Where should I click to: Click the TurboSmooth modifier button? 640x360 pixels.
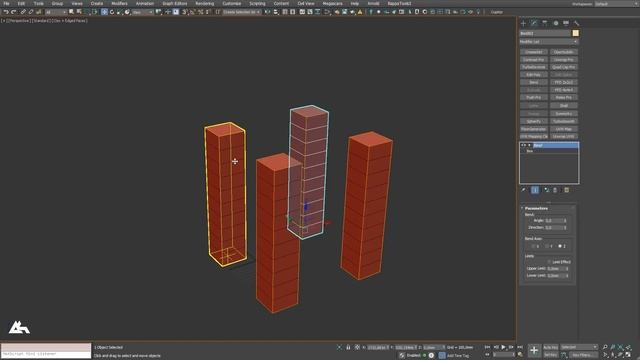pos(564,121)
